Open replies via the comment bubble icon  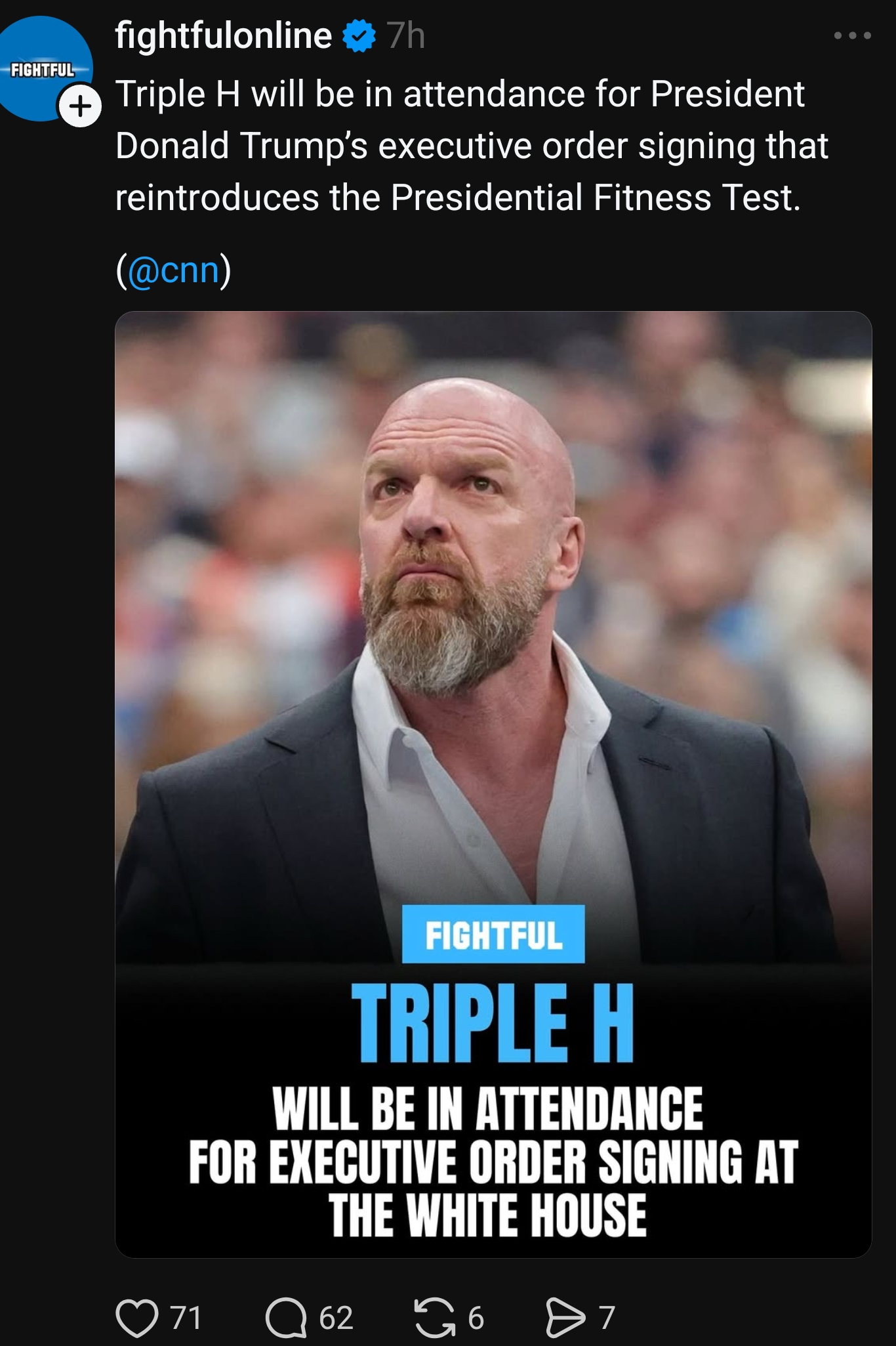[286, 1318]
